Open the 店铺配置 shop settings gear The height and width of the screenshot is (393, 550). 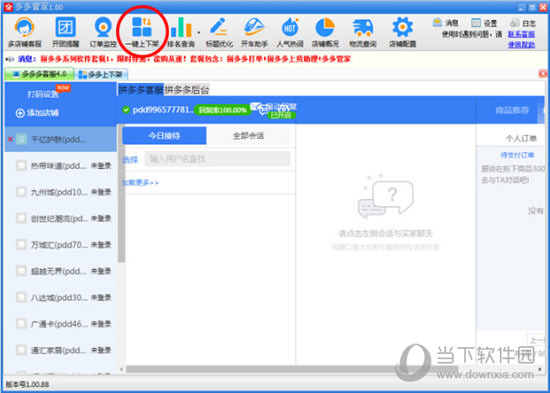coord(402,32)
